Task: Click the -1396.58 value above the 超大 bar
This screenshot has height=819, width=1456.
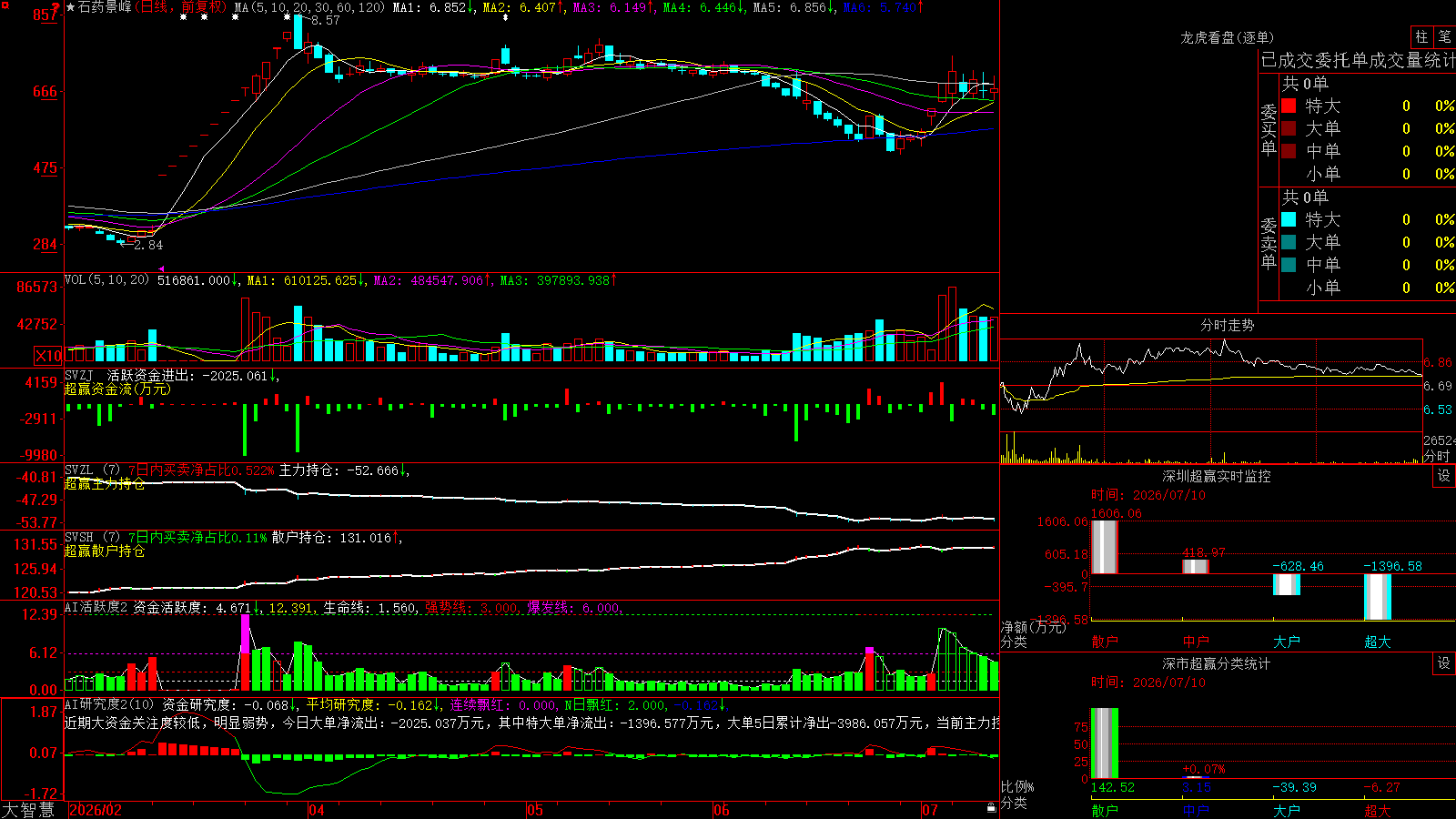Action: pos(1392,566)
